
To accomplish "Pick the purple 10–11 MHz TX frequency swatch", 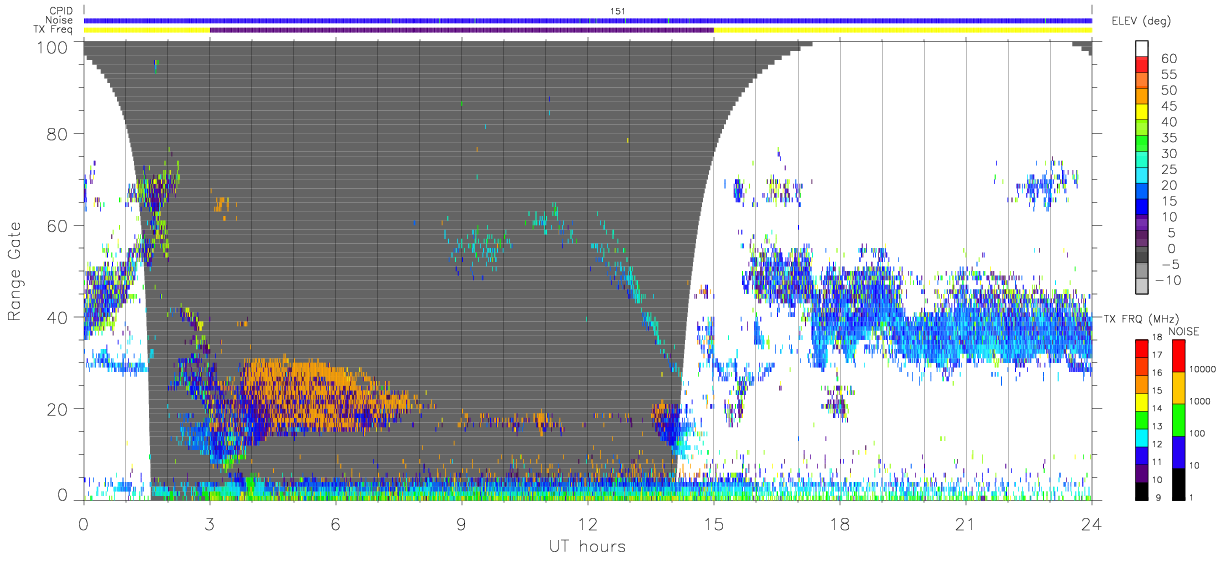I will pyautogui.click(x=1141, y=471).
